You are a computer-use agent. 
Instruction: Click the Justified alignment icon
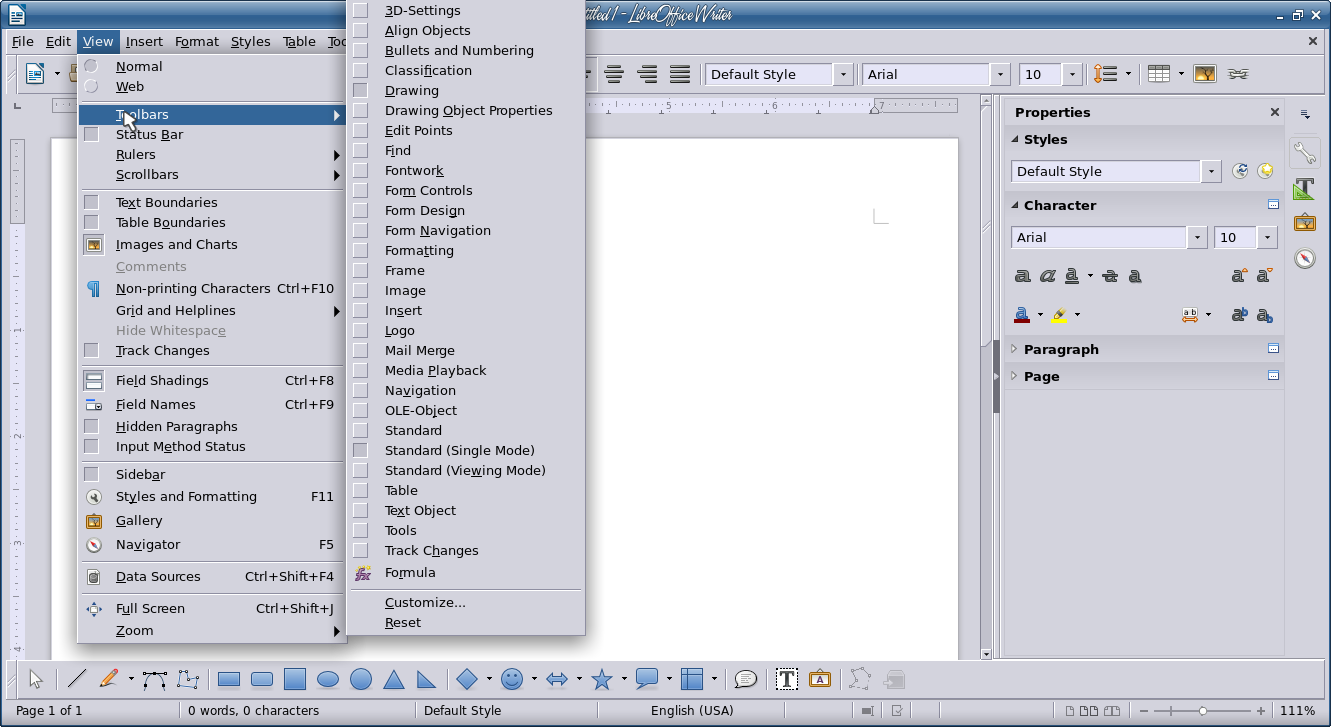coord(680,74)
